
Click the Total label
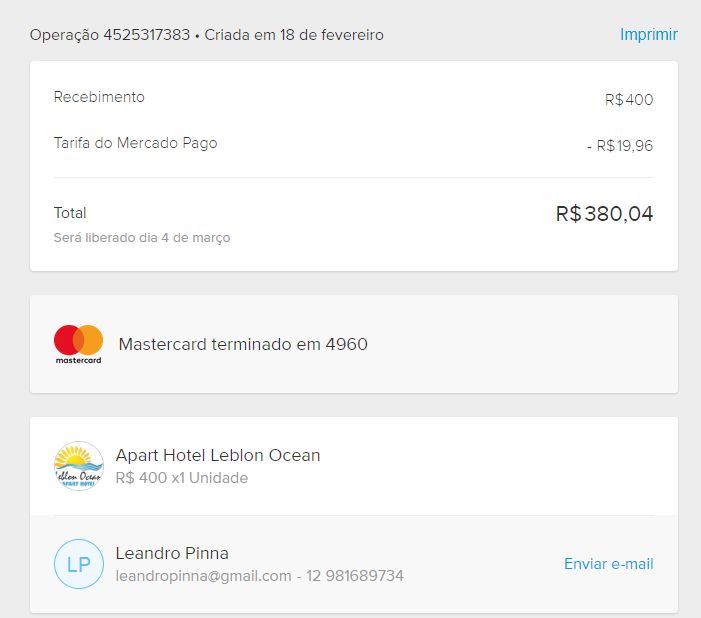pos(70,213)
